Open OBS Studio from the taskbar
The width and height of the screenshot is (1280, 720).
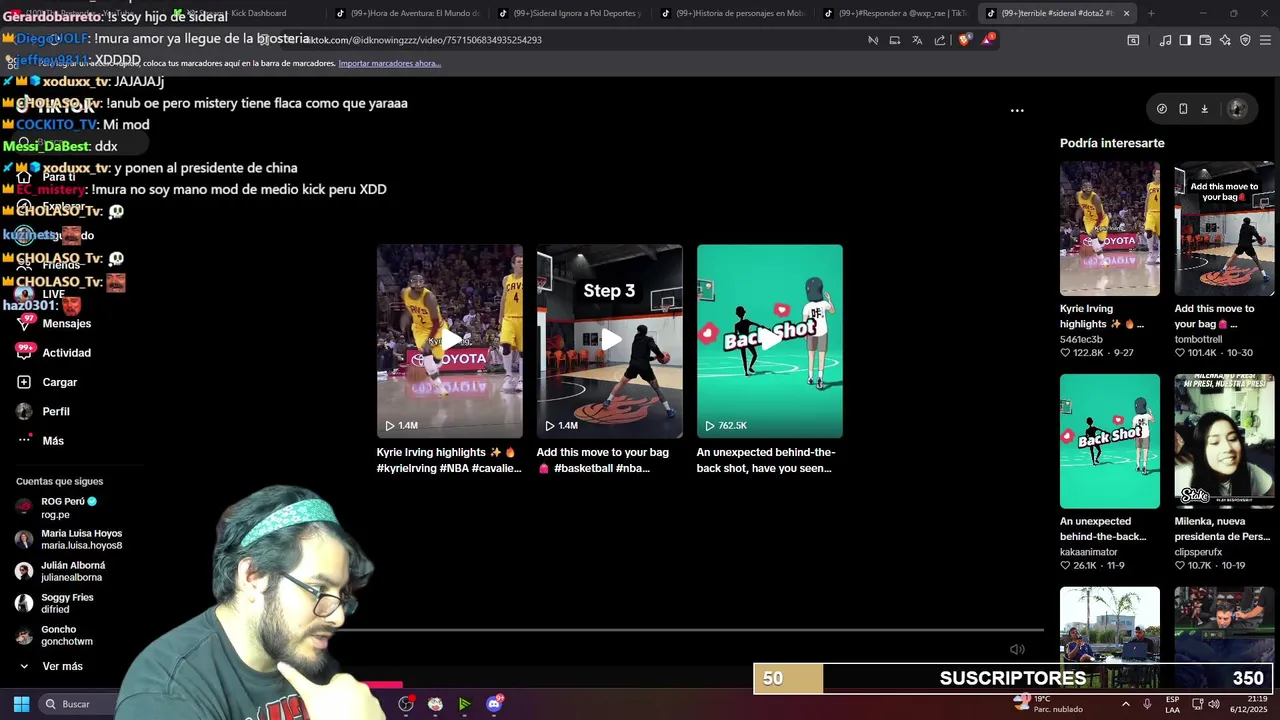tap(406, 704)
